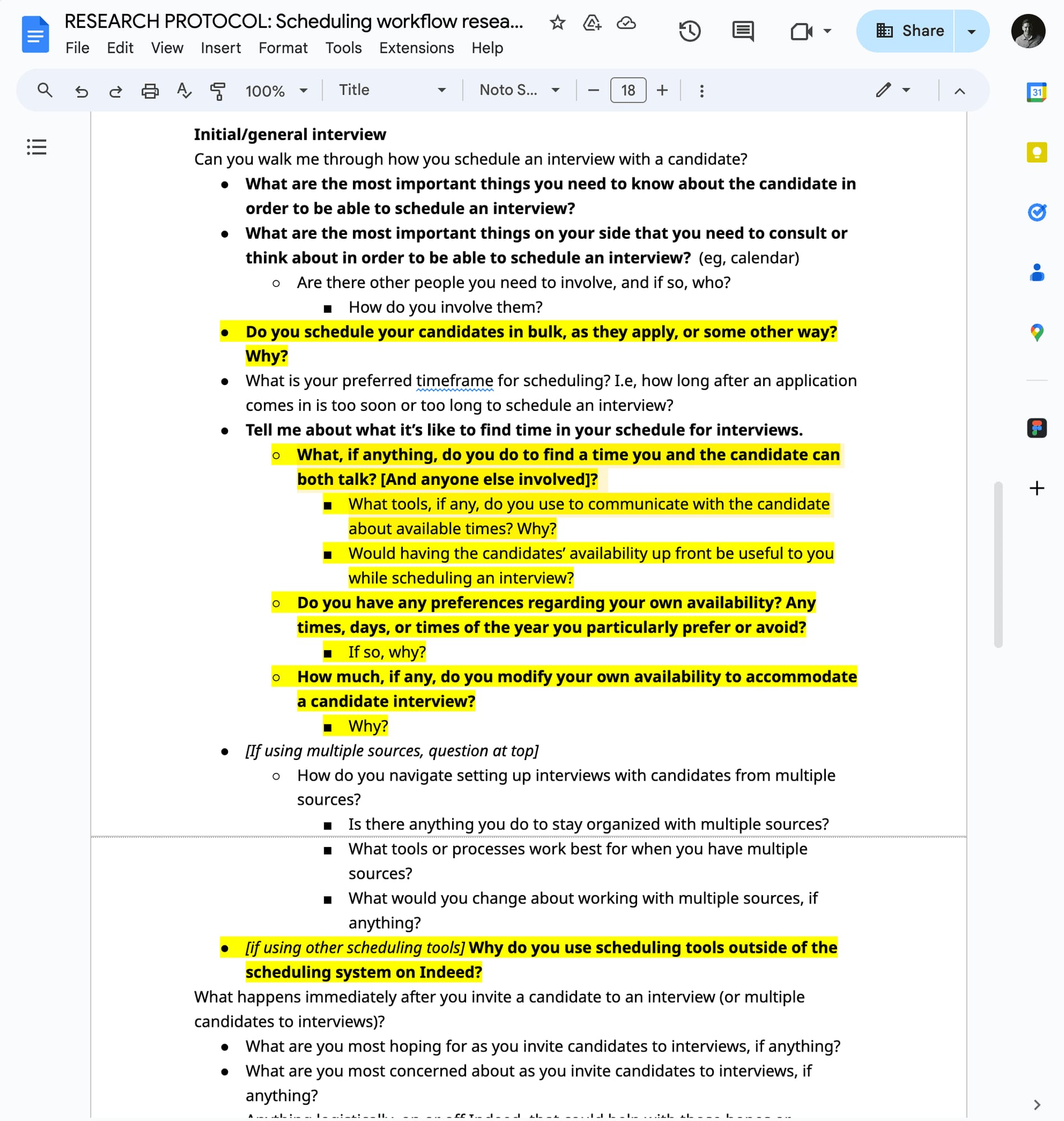Open the File menu
The height and width of the screenshot is (1121, 1064).
(x=77, y=48)
